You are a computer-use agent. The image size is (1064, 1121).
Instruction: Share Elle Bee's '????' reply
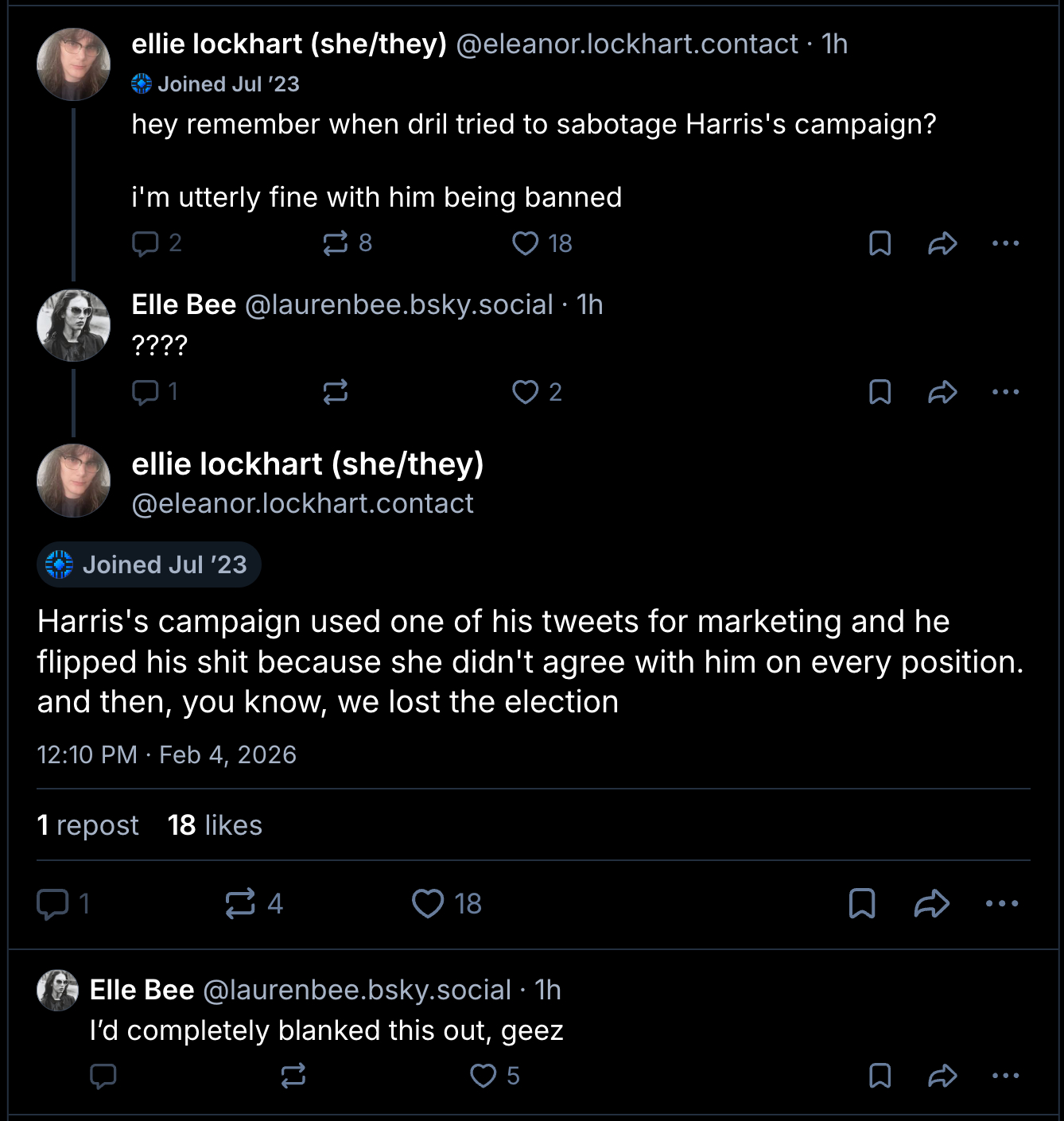point(942,392)
